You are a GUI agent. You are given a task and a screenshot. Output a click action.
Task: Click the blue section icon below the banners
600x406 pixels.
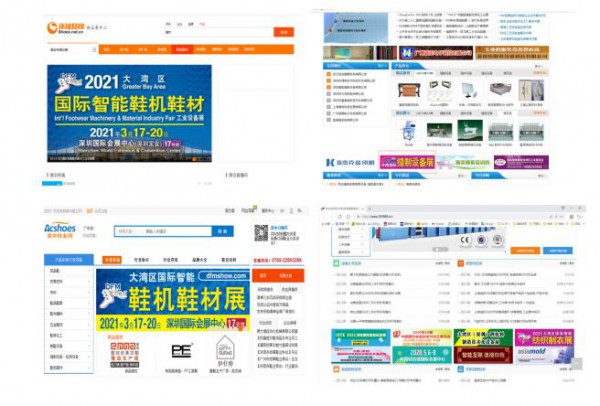(461, 369)
